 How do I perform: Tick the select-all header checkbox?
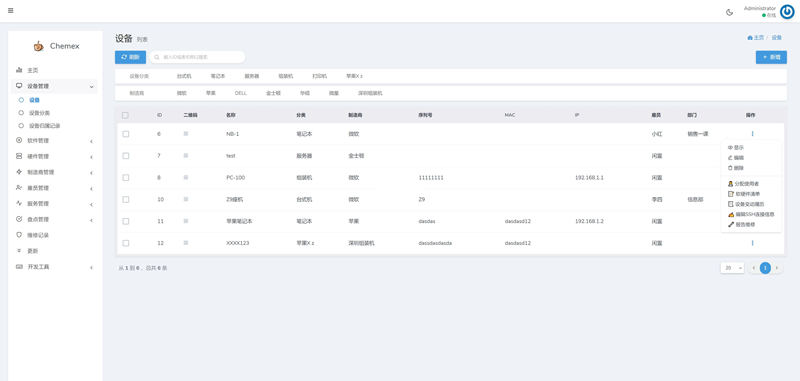(126, 115)
